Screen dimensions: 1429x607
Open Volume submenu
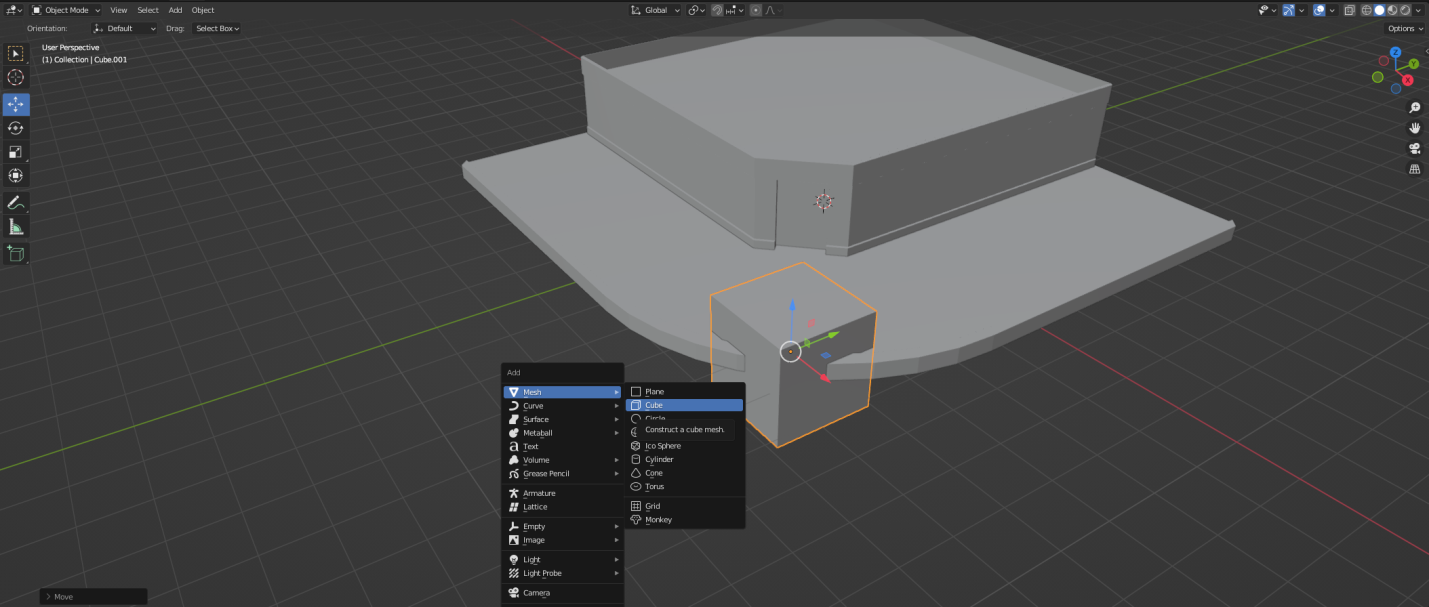(563, 460)
